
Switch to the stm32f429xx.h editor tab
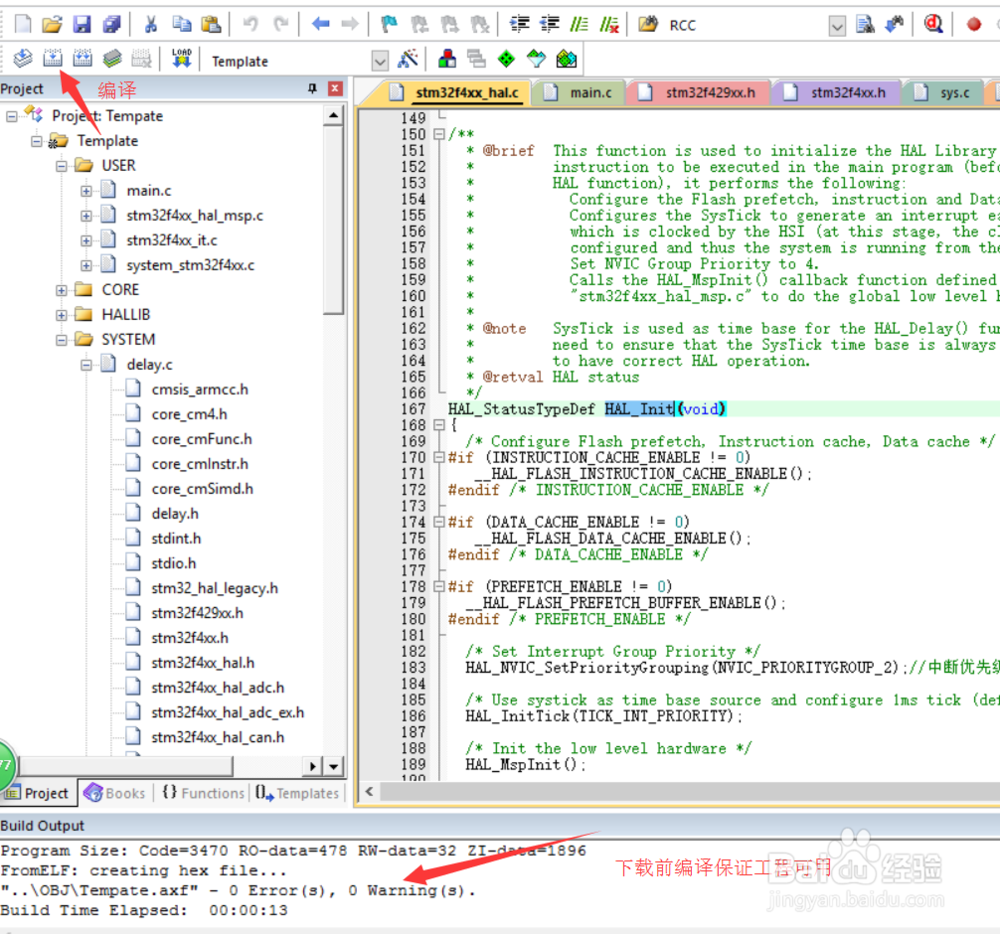[x=698, y=93]
